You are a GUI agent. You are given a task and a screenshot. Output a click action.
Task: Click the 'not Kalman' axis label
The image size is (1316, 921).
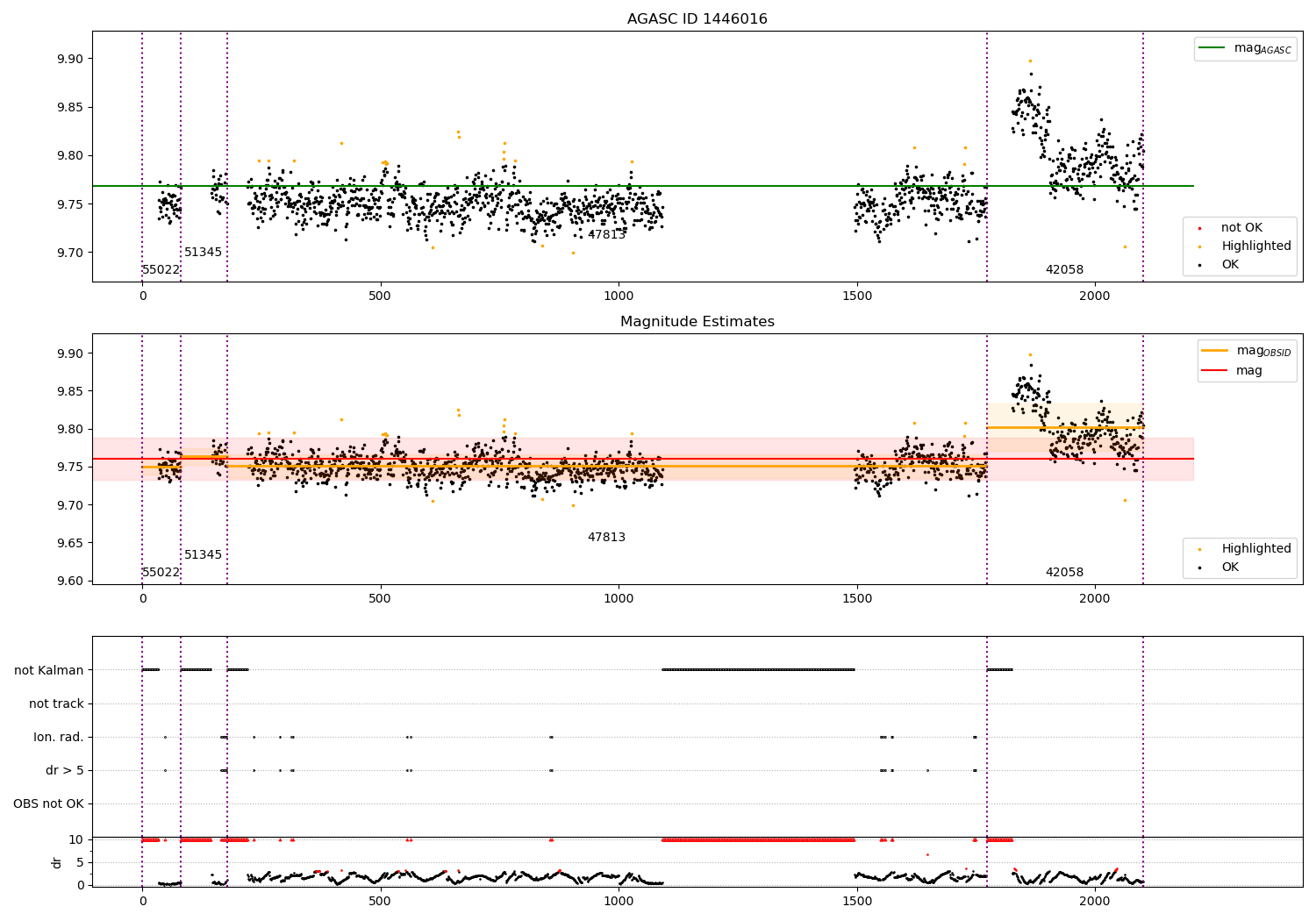tap(49, 670)
